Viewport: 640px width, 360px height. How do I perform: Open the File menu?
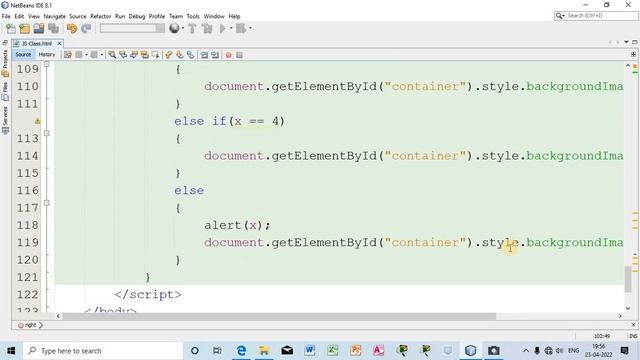pos(6,16)
